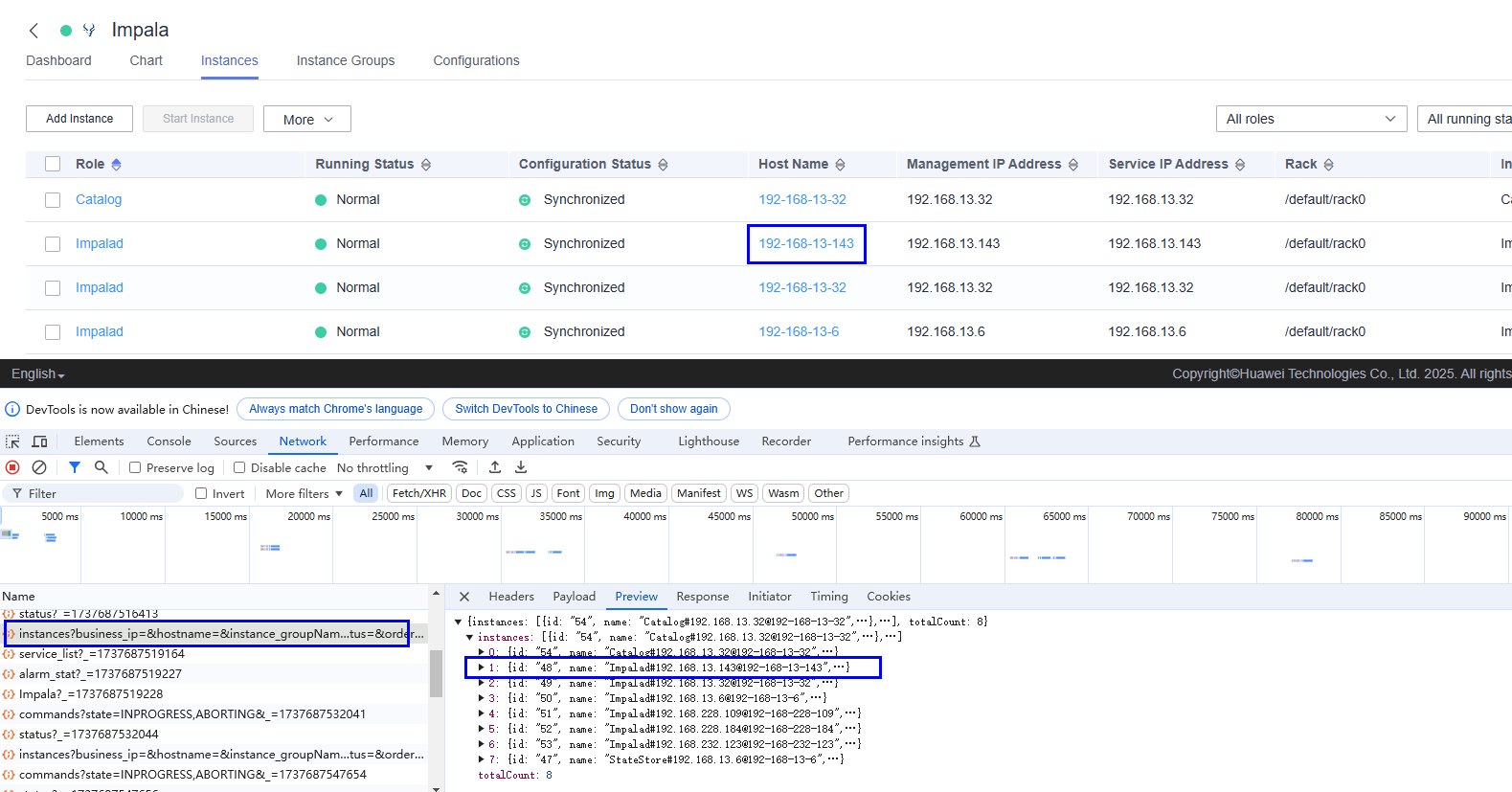Screen dimensions: 1512x792
Task: Expand instance entry 7 StateStore
Action: 482,759
